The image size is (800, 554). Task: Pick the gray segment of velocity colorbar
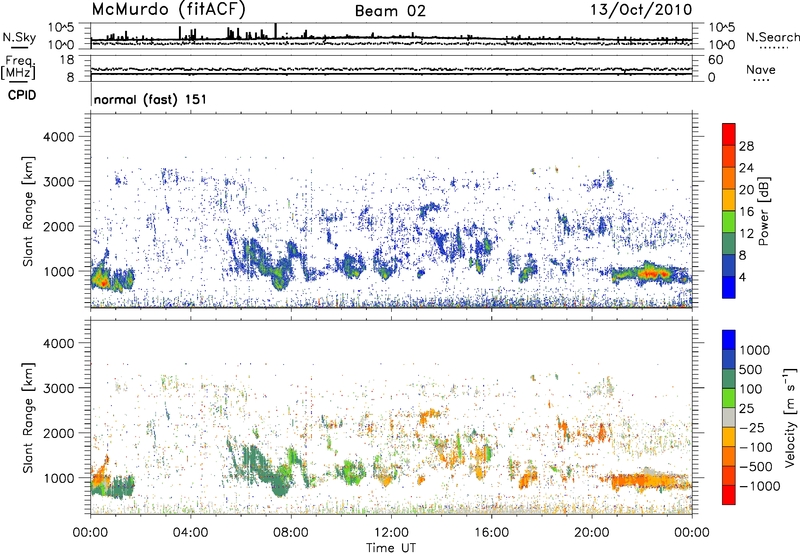click(729, 417)
